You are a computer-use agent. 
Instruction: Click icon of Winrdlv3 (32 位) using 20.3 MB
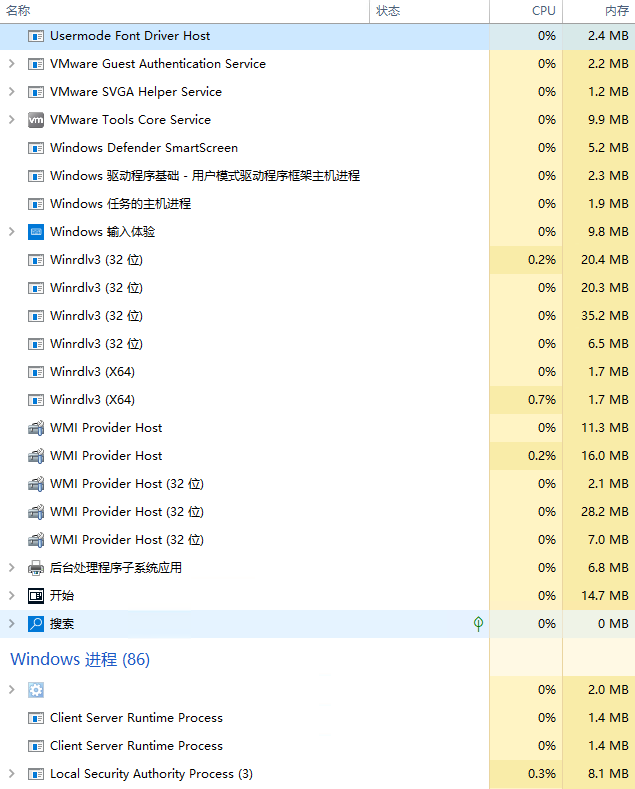tap(36, 288)
